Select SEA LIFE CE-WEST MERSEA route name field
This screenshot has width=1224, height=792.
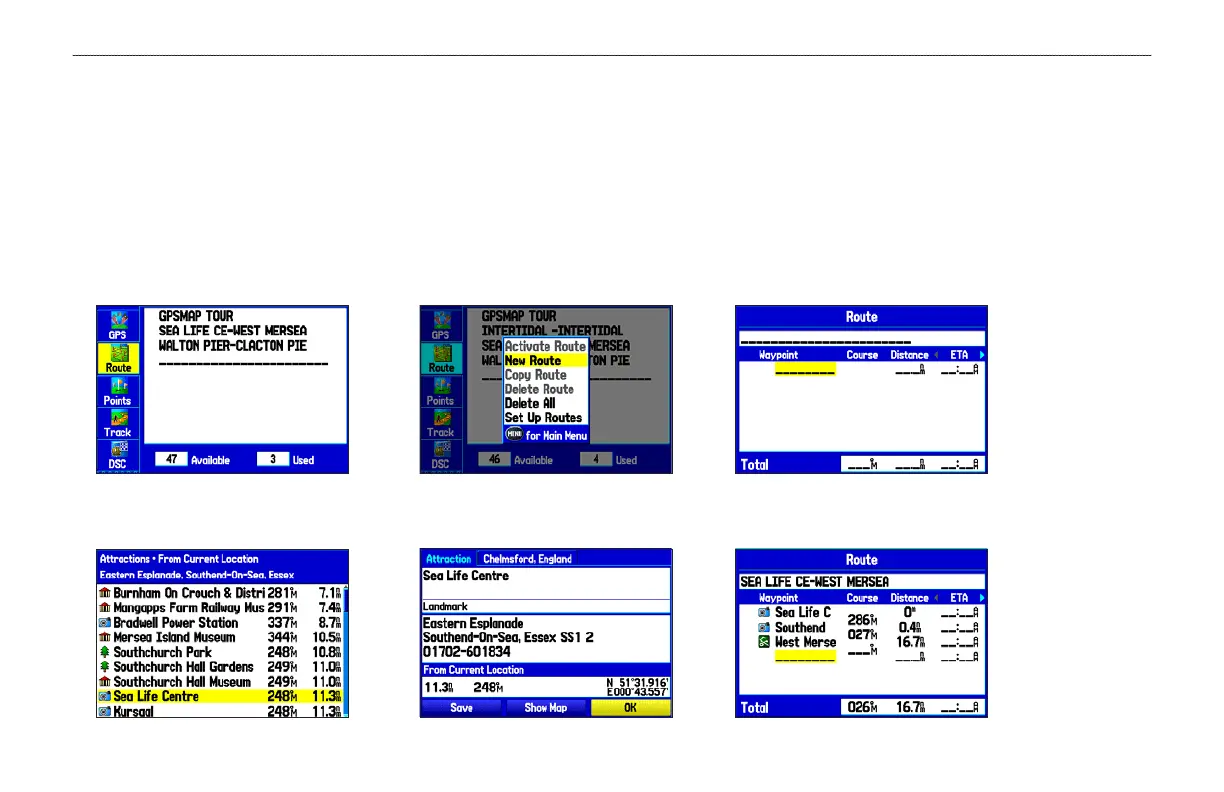(x=861, y=581)
